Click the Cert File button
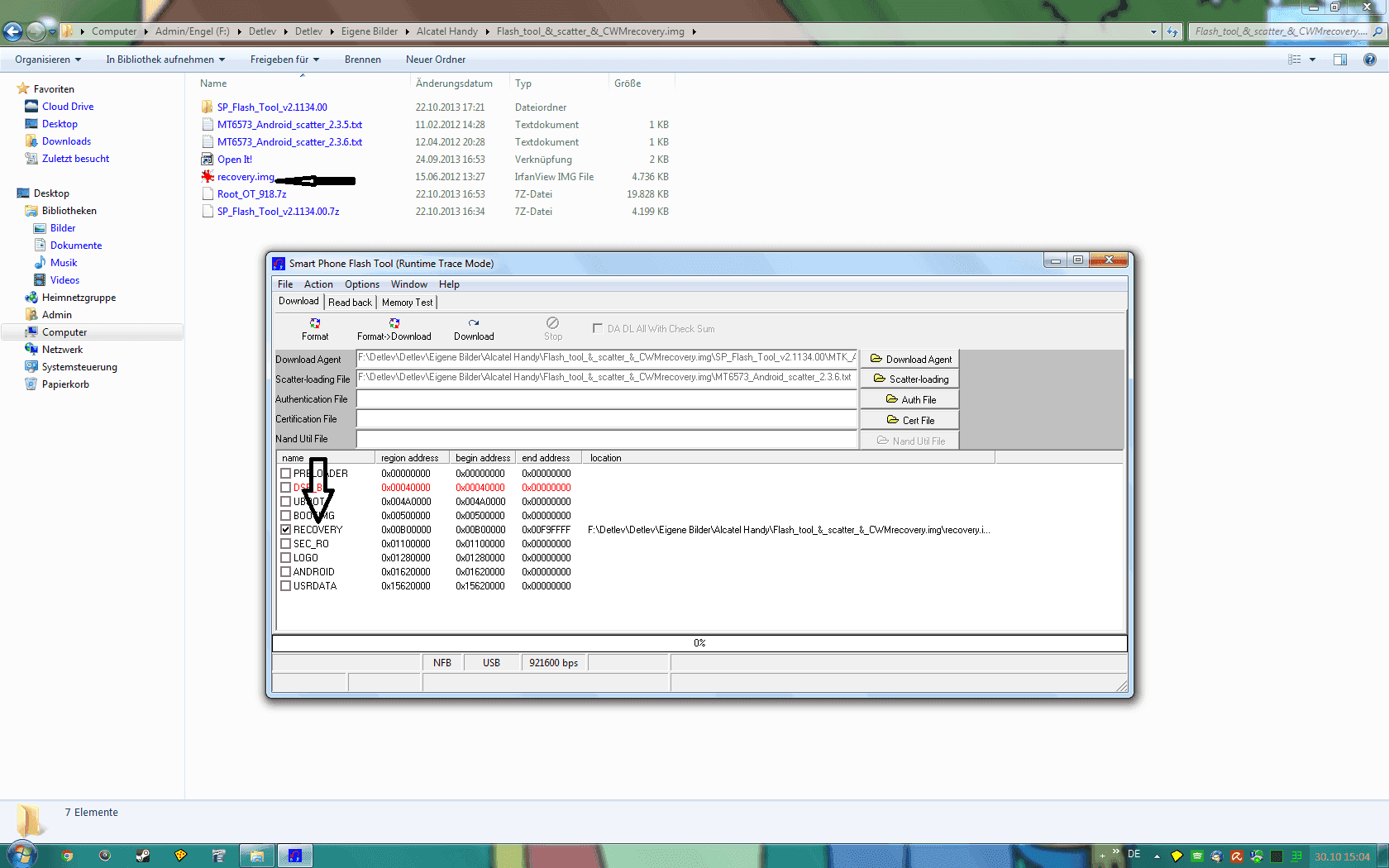 click(x=909, y=420)
